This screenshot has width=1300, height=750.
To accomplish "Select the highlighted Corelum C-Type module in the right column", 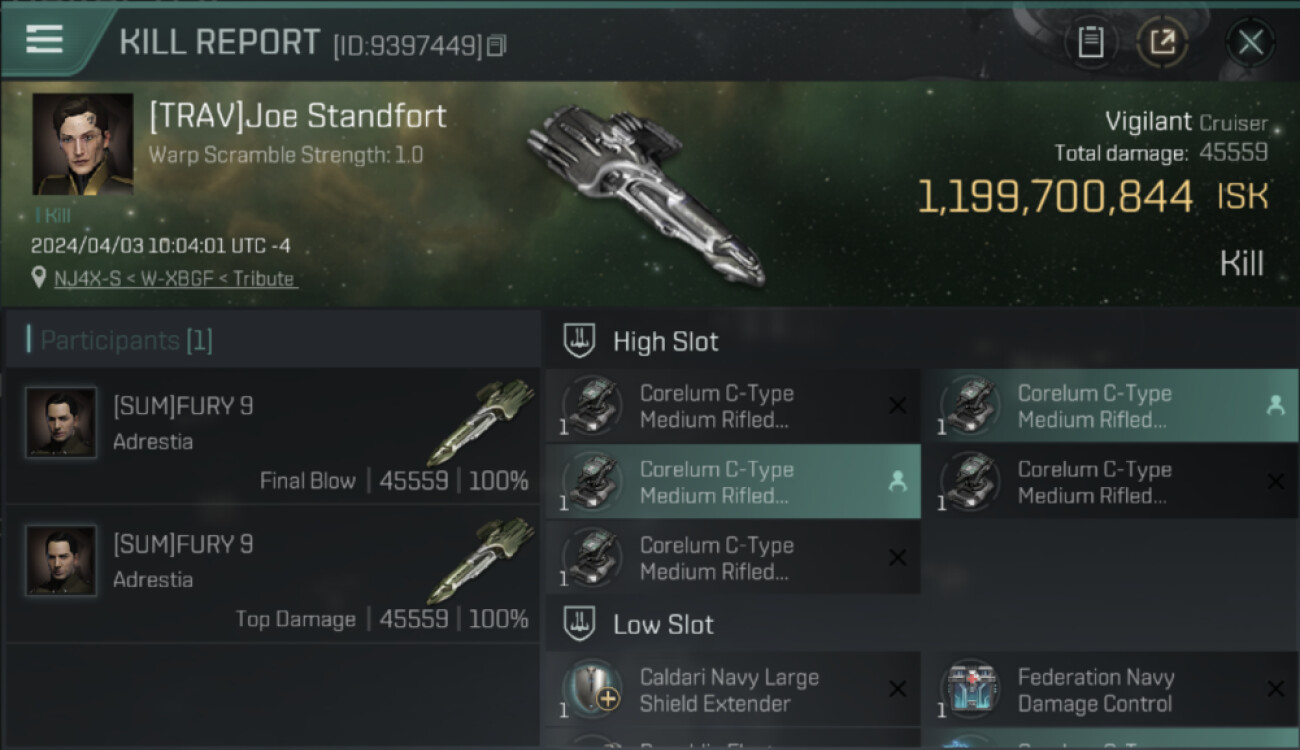I will coord(1110,406).
